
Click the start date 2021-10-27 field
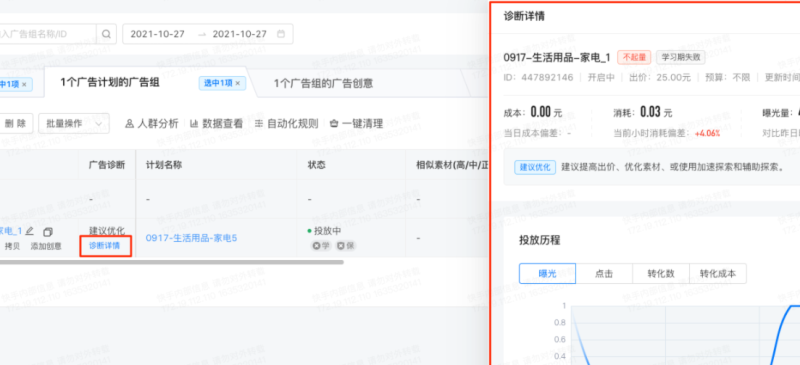pos(158,34)
